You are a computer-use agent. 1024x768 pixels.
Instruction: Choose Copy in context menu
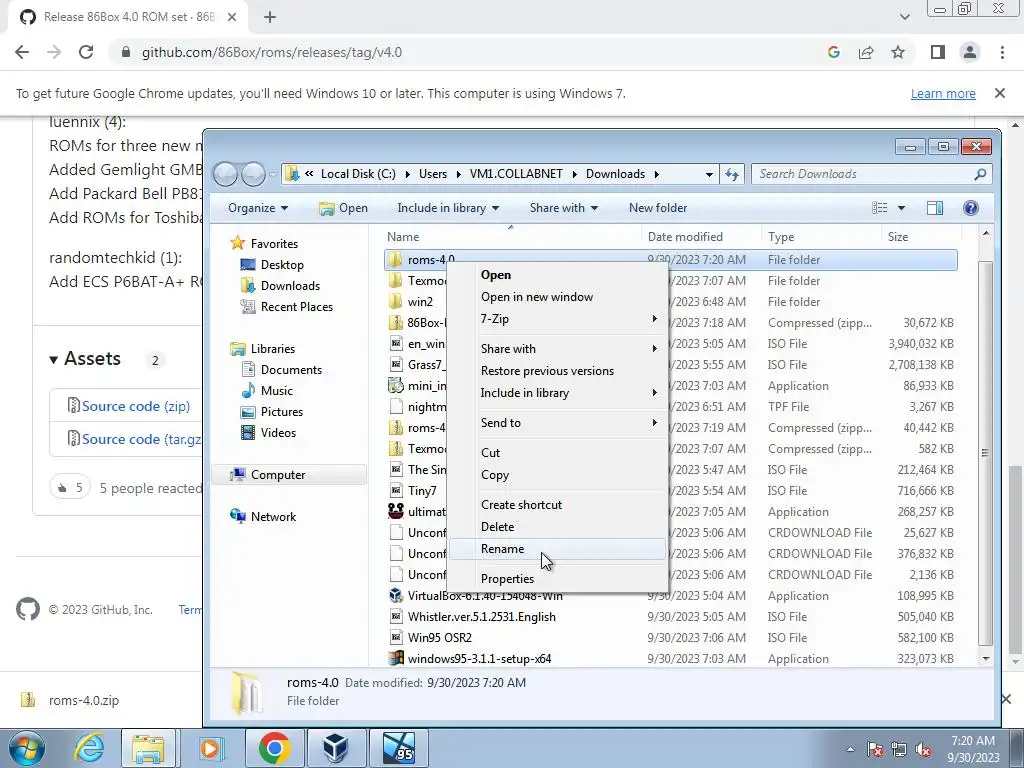coord(557,475)
